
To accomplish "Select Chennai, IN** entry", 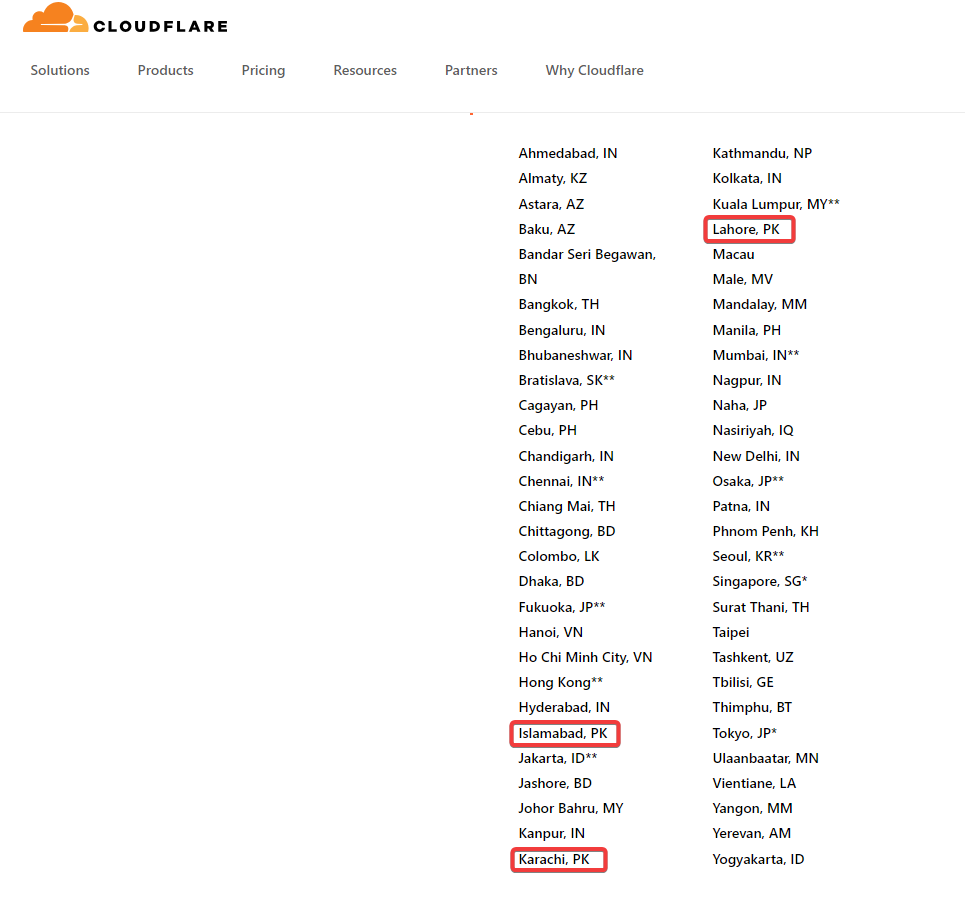I will pos(561,481).
